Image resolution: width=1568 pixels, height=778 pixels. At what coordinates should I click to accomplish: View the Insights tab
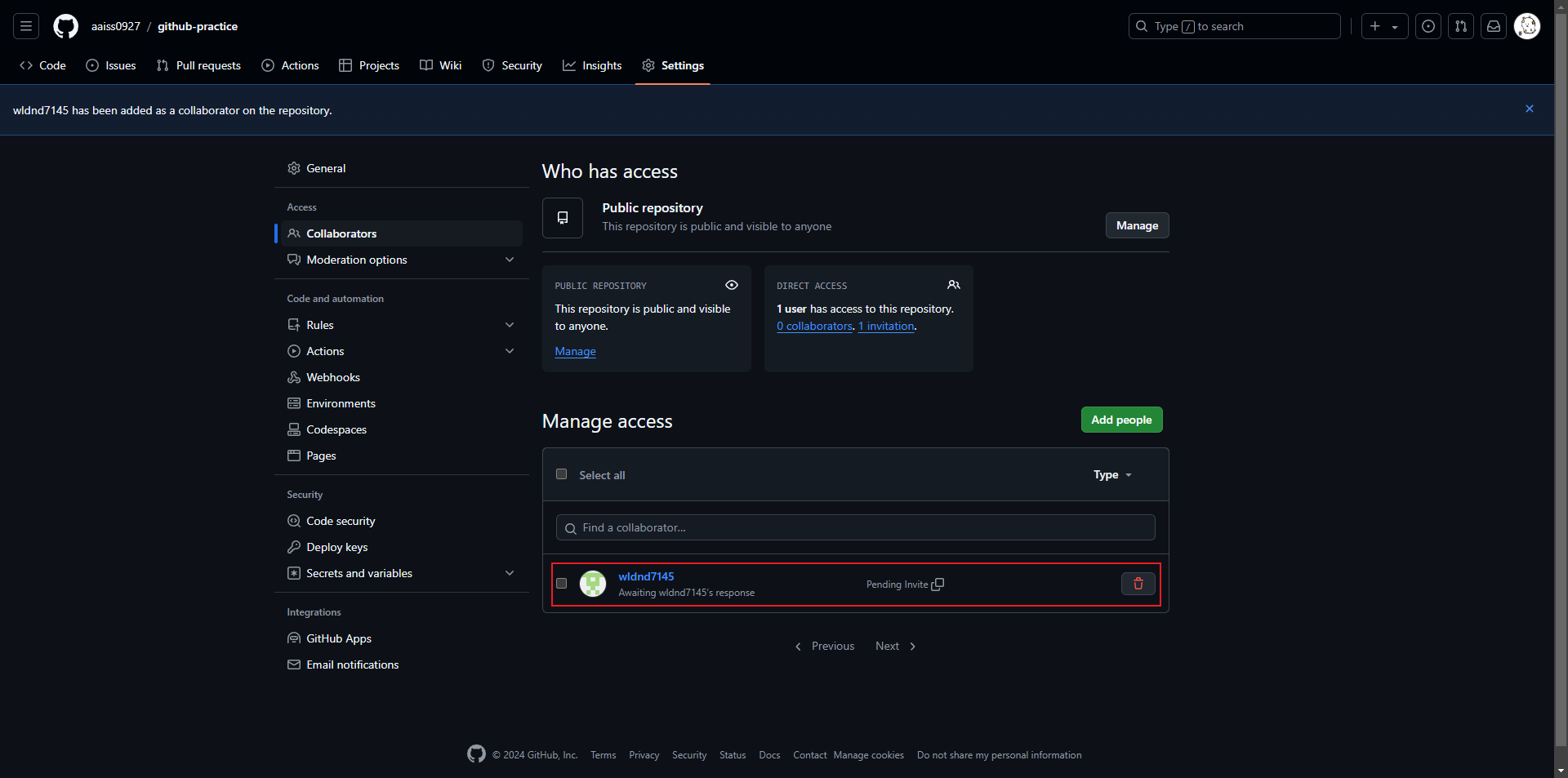[x=592, y=65]
